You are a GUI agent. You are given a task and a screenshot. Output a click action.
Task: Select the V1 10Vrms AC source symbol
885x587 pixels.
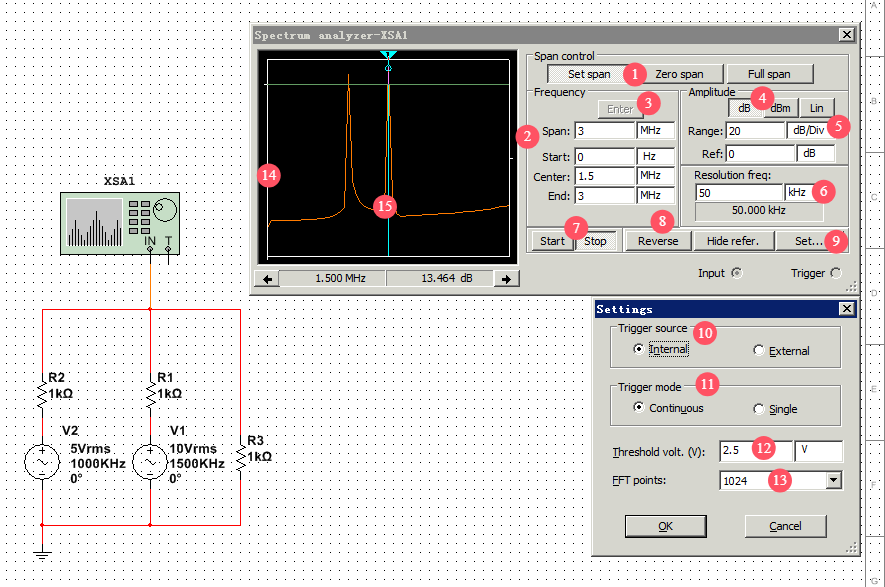click(x=149, y=463)
